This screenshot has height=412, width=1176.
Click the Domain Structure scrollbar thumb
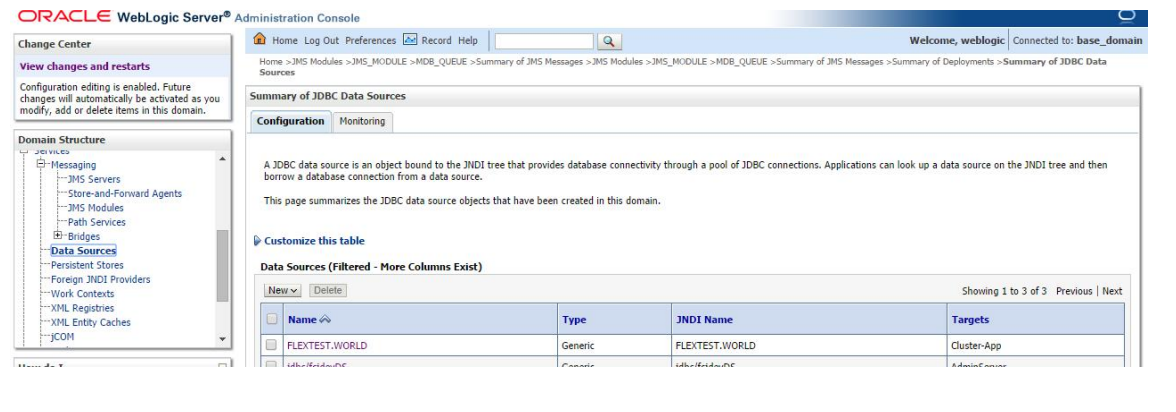click(x=222, y=266)
